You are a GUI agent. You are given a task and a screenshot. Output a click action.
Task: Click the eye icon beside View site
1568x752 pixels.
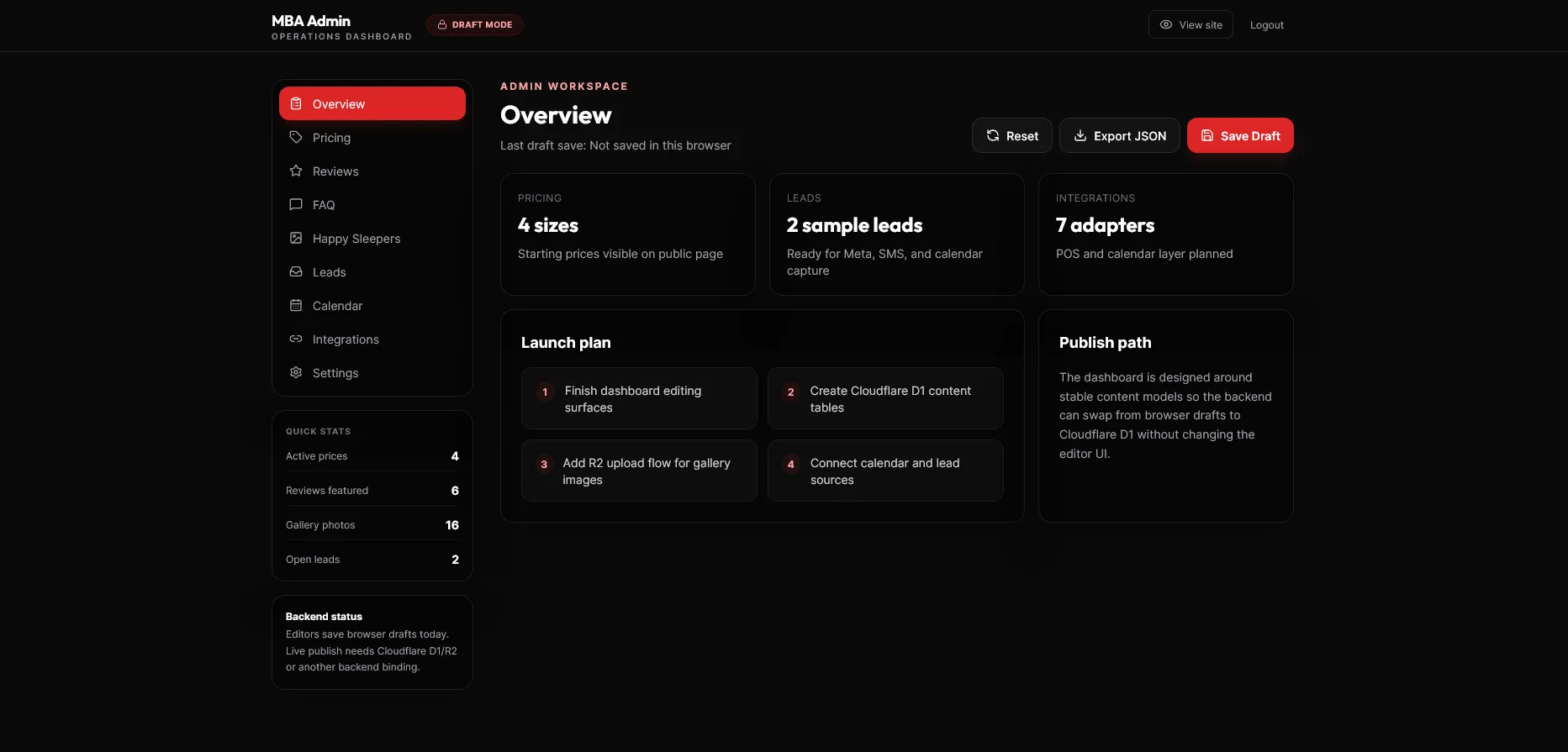(x=1166, y=24)
